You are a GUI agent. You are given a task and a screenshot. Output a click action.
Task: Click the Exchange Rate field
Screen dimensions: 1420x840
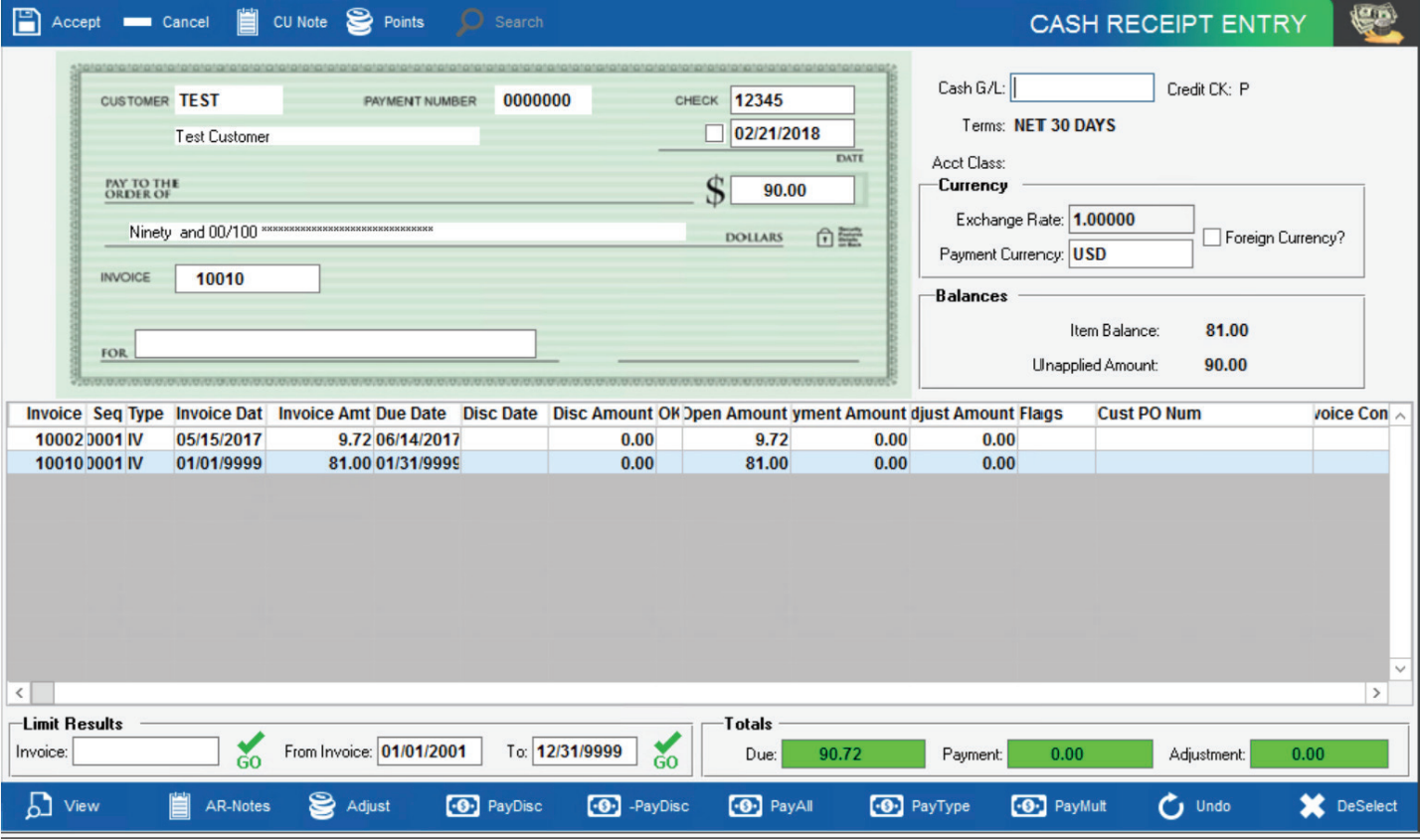[x=1131, y=219]
